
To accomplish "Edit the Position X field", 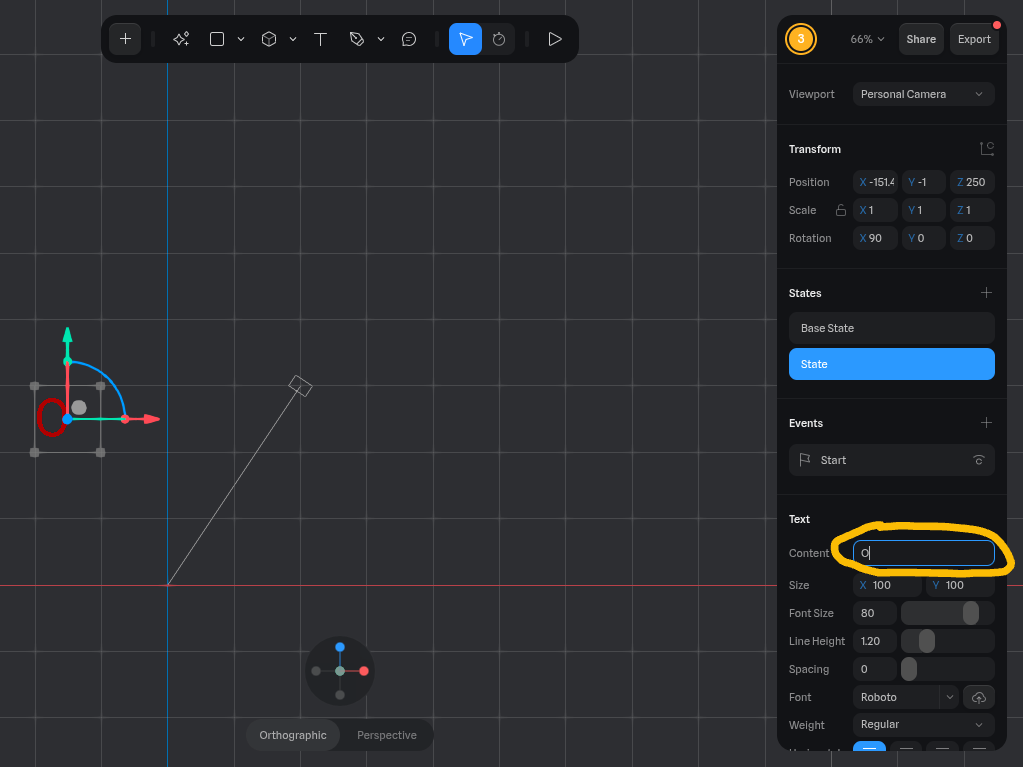I will (x=876, y=182).
